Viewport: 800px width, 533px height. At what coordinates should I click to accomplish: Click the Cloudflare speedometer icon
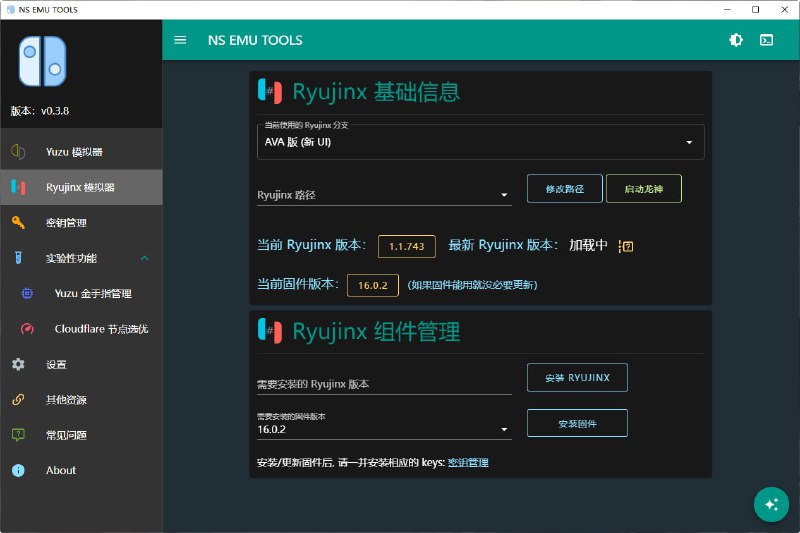click(x=27, y=329)
